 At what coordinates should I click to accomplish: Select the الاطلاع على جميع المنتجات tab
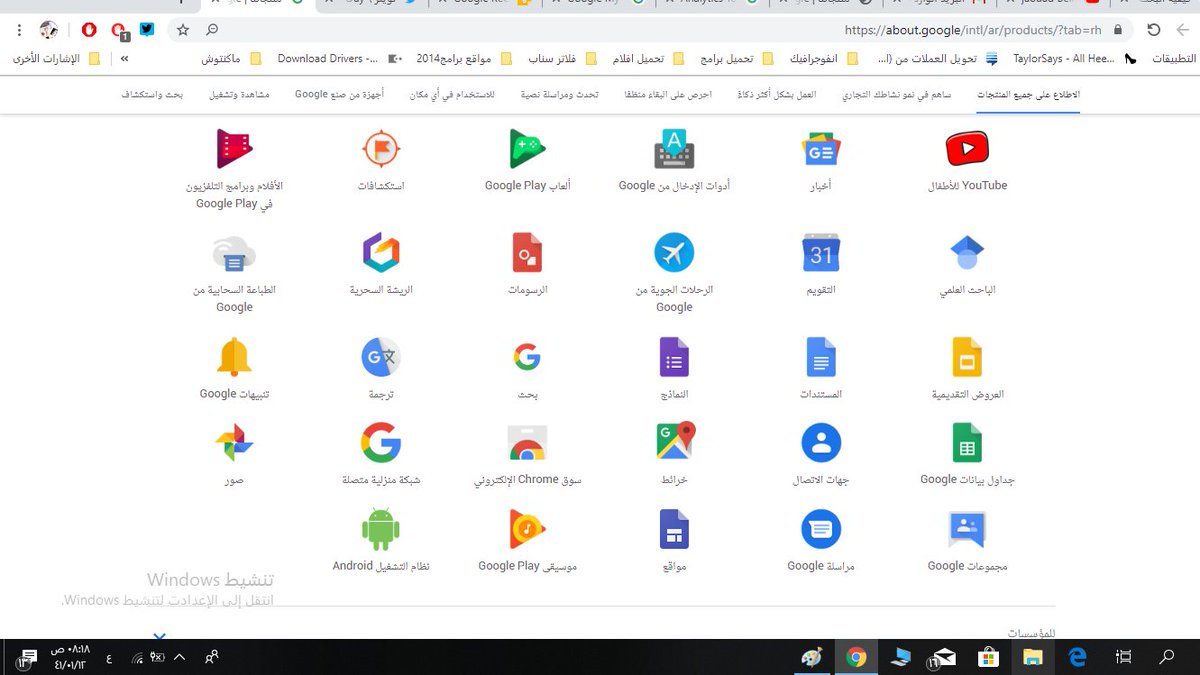click(1028, 95)
